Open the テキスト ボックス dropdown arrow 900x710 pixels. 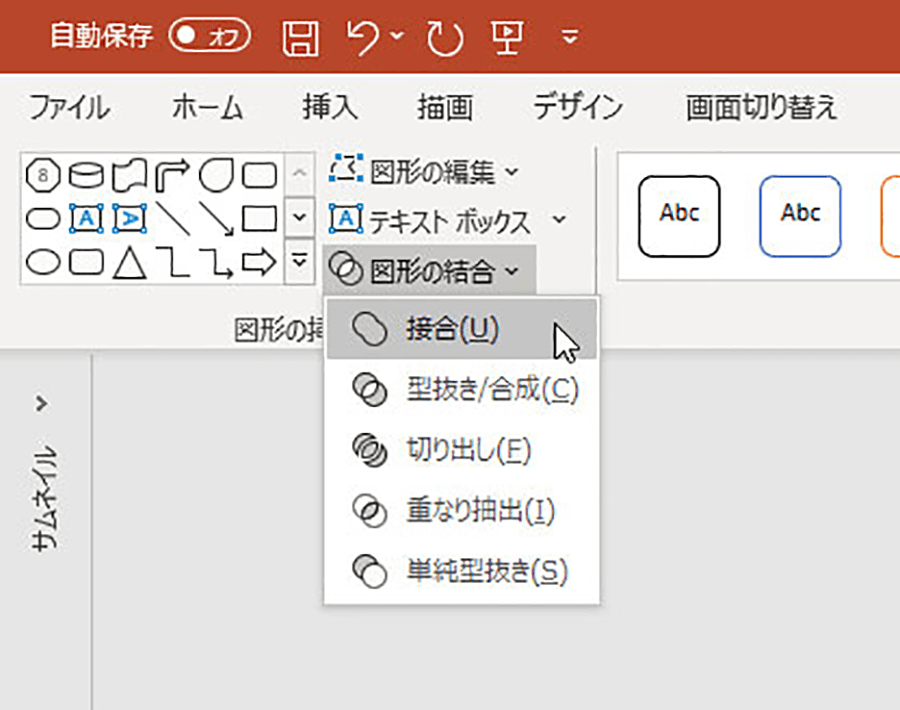(x=559, y=220)
